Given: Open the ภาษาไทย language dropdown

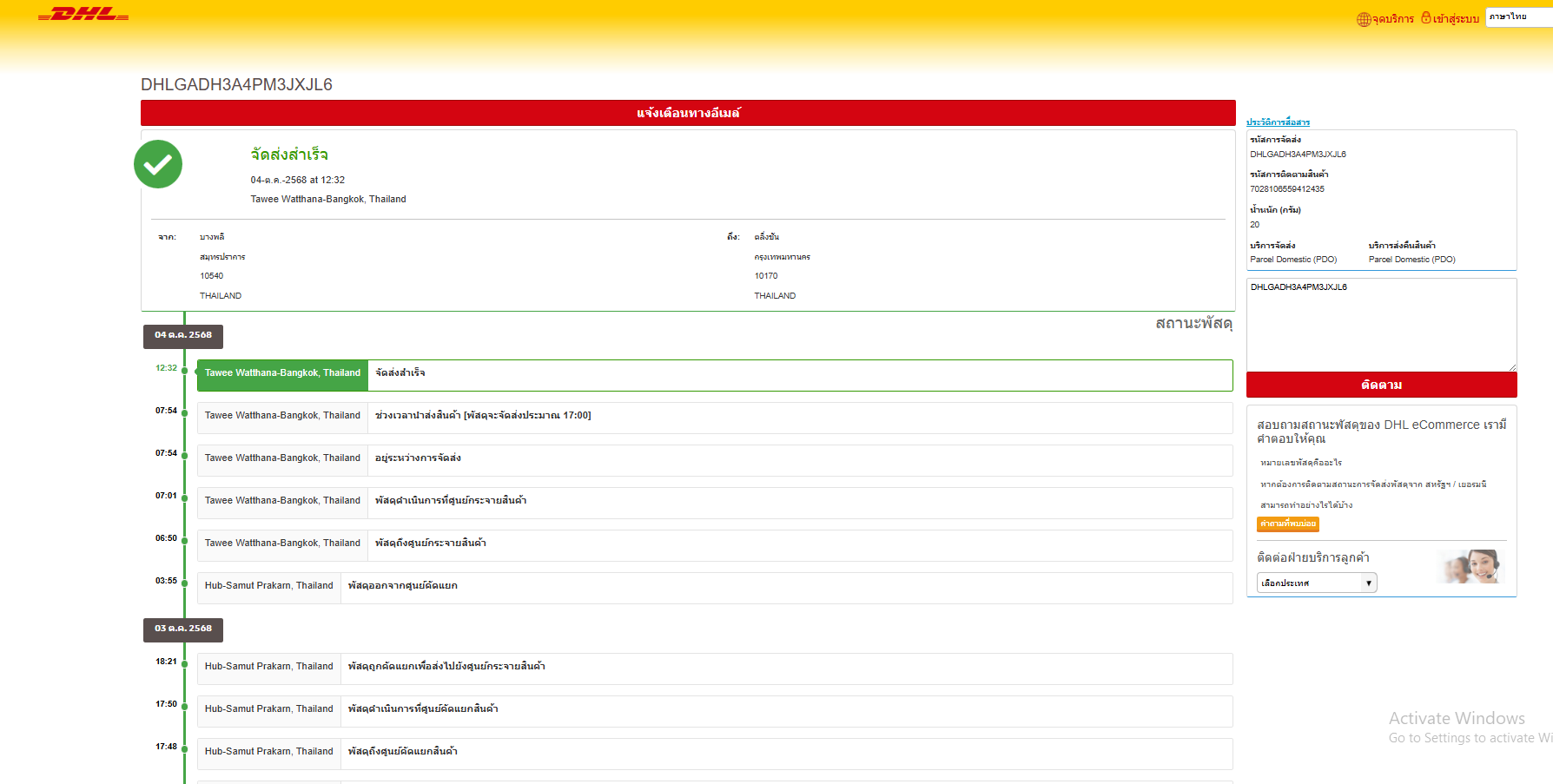Looking at the screenshot, I should [1519, 16].
